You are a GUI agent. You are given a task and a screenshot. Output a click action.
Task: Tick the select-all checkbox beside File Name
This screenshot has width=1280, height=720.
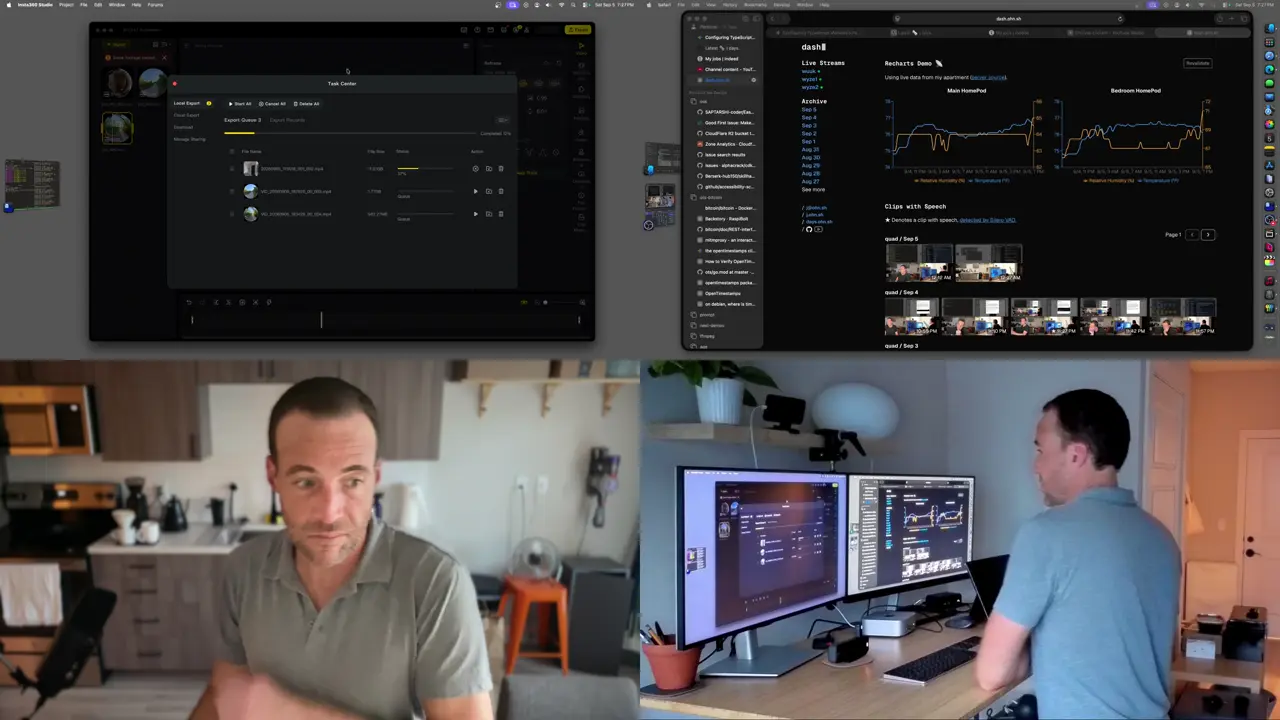click(x=232, y=151)
